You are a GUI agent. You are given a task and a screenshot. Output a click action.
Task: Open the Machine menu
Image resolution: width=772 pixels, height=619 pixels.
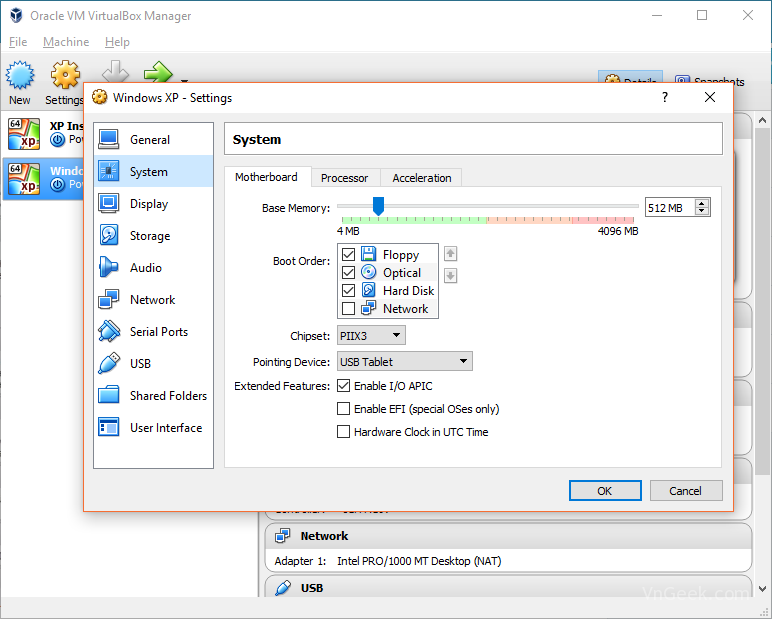[x=66, y=42]
